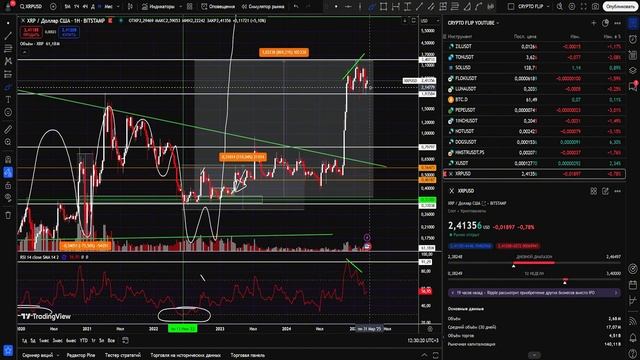Screen dimensions: 640x360
Task: Open the alerts clock icon in right sidebar
Action: pyautogui.click(x=633, y=39)
